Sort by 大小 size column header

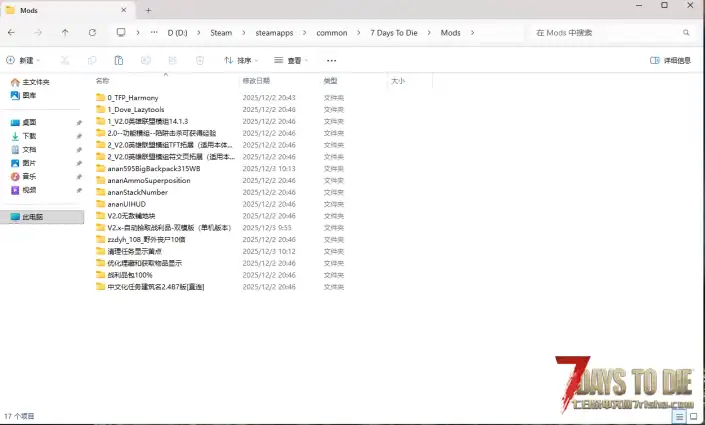[x=398, y=81]
